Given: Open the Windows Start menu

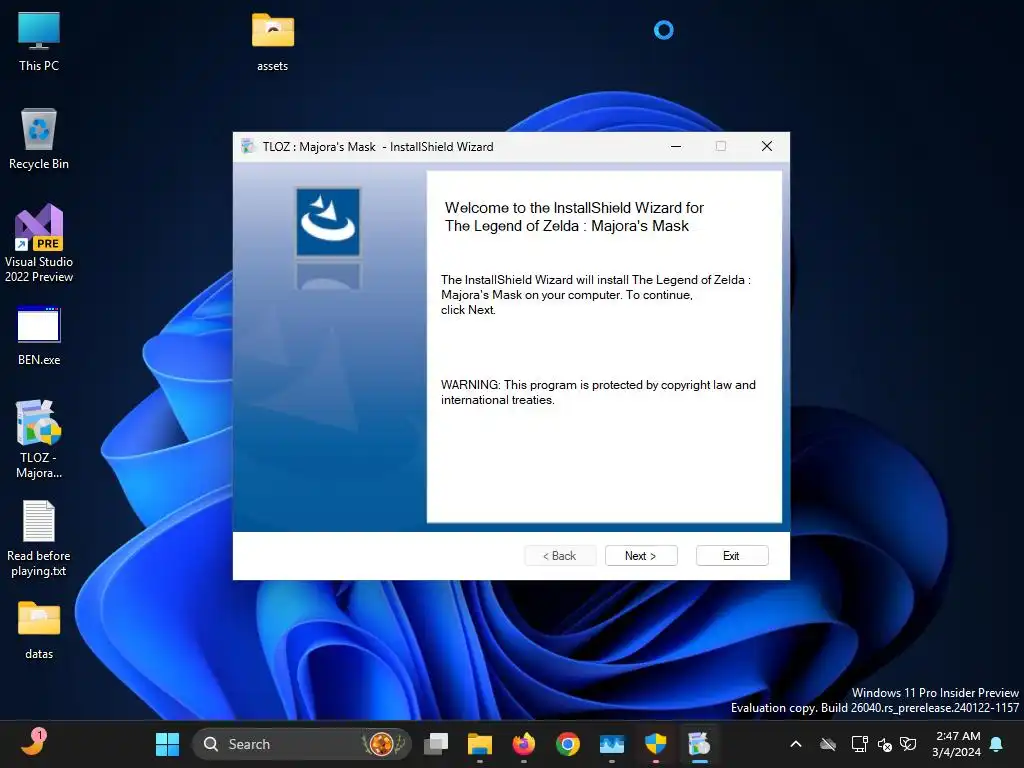Looking at the screenshot, I should [x=167, y=744].
